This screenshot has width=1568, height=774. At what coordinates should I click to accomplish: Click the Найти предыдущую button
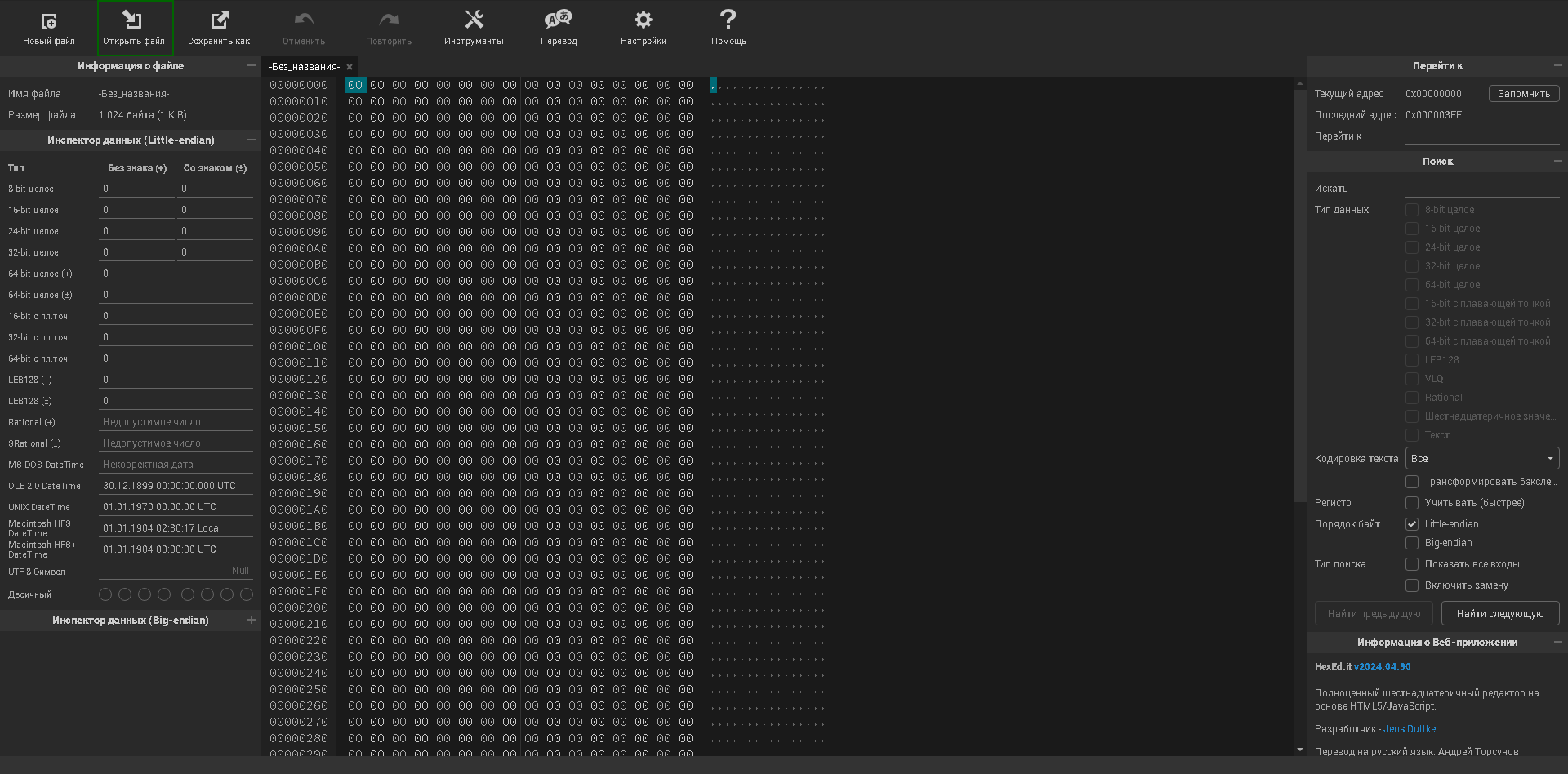[x=1374, y=613]
